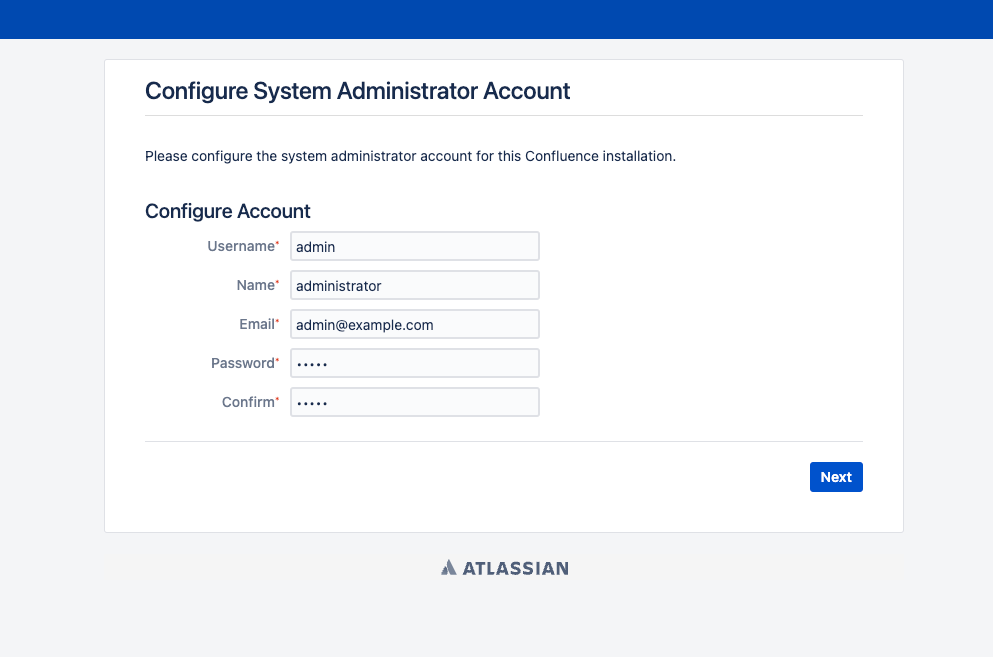This screenshot has height=657, width=993.
Task: Click the Confirm field label
Action: click(248, 402)
